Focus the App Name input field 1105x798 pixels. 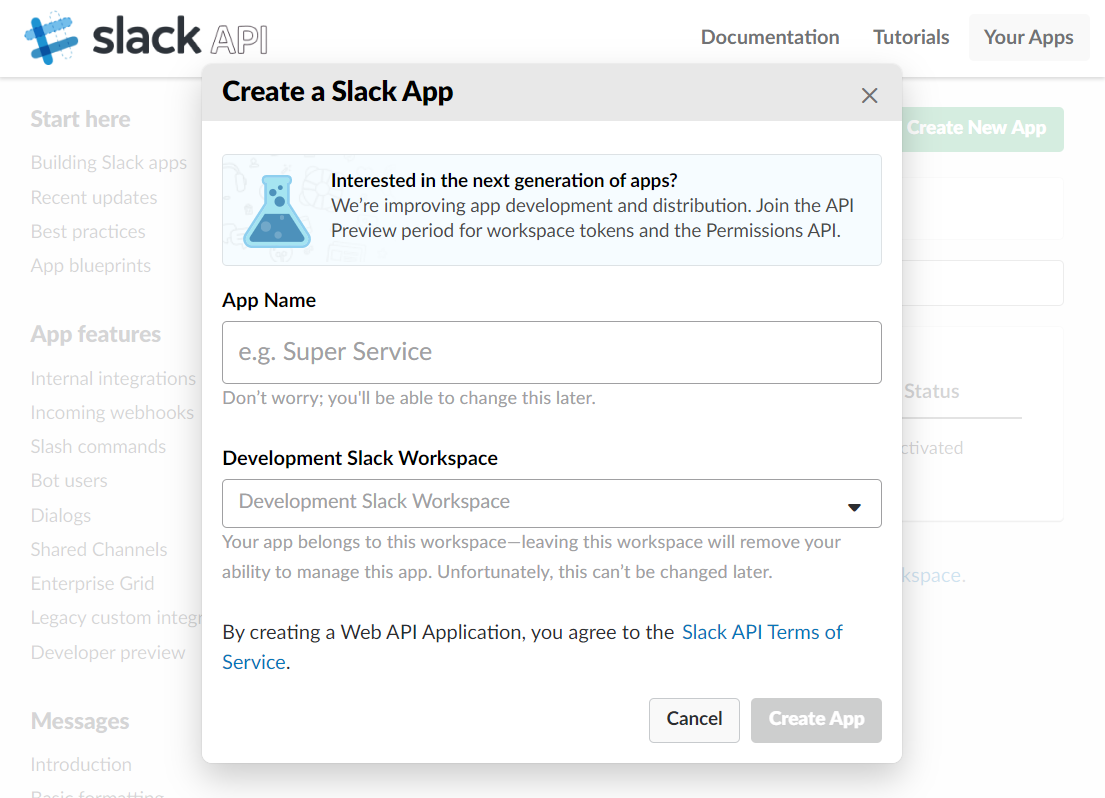pyautogui.click(x=551, y=352)
